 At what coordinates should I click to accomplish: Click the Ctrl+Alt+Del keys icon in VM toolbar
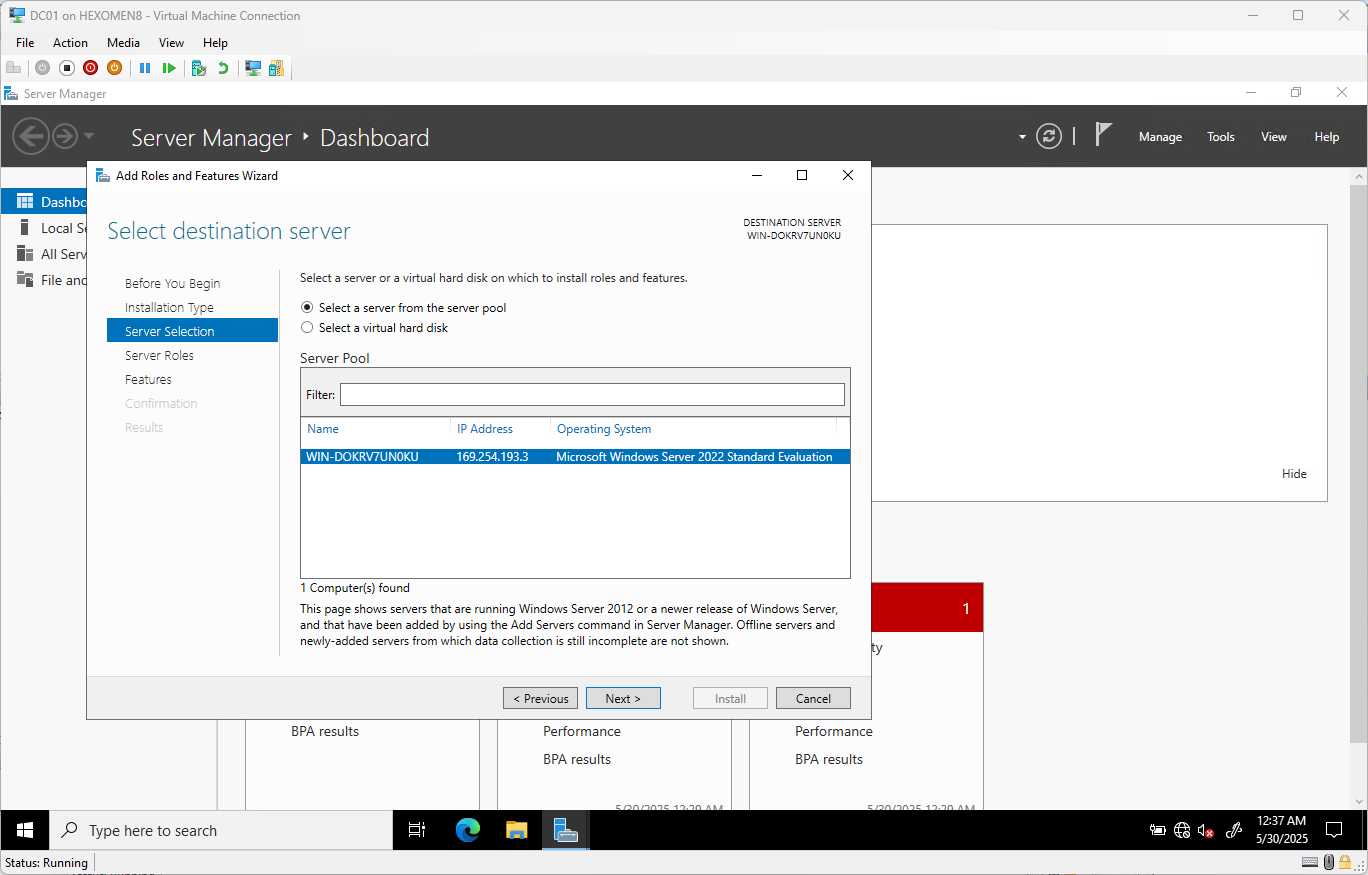(13, 68)
